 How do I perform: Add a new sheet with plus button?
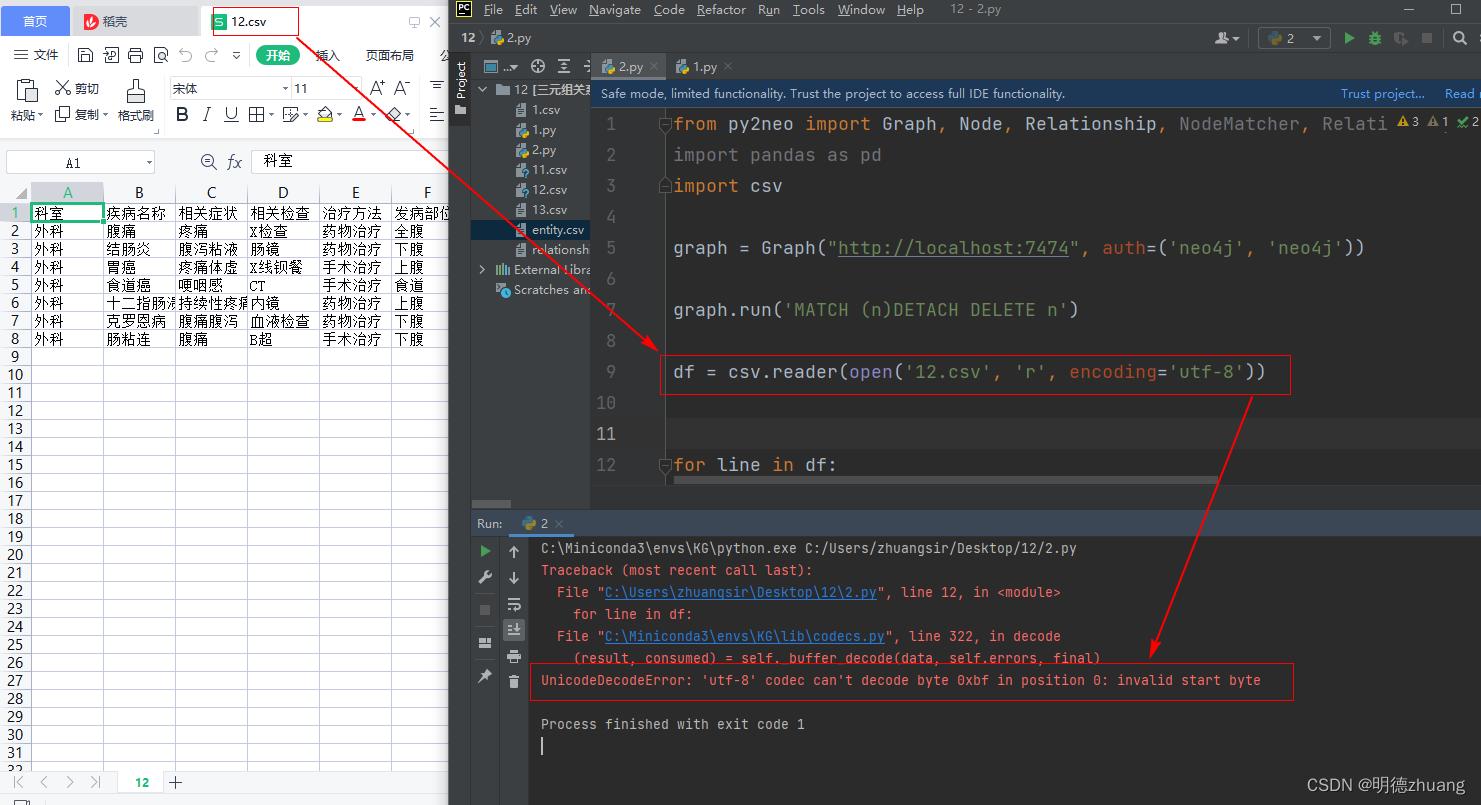tap(176, 782)
